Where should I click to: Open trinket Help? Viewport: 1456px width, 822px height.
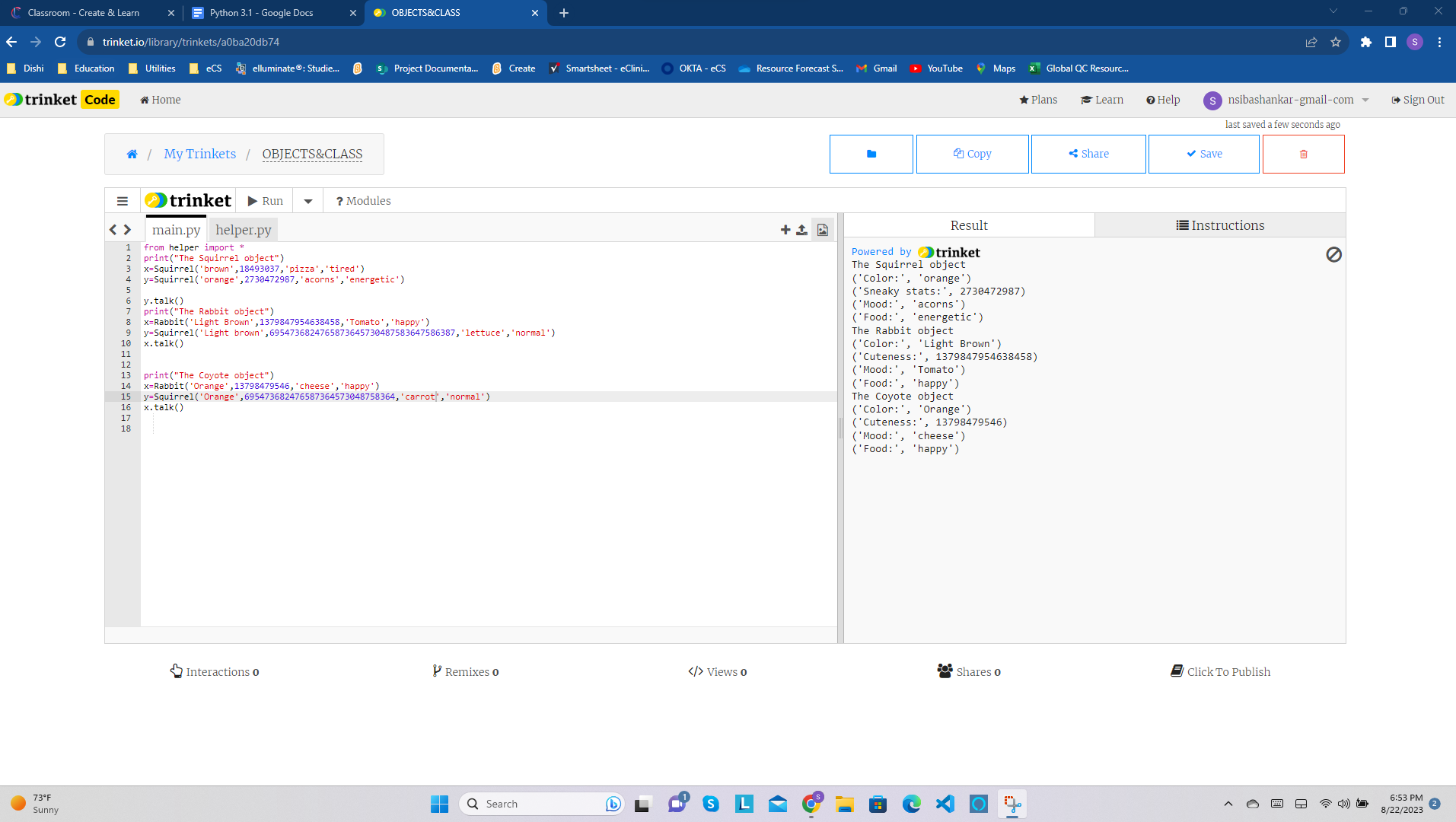tap(1163, 100)
